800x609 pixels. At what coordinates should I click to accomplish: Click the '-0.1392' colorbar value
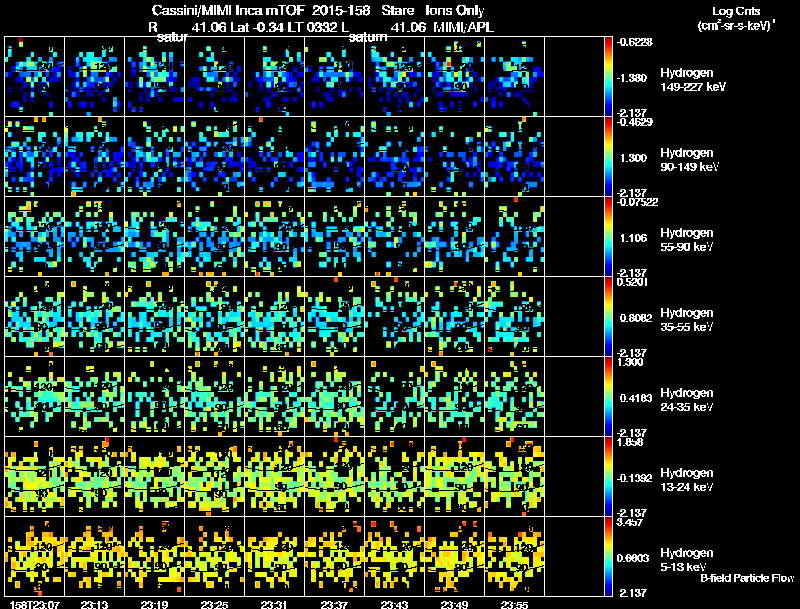(634, 478)
